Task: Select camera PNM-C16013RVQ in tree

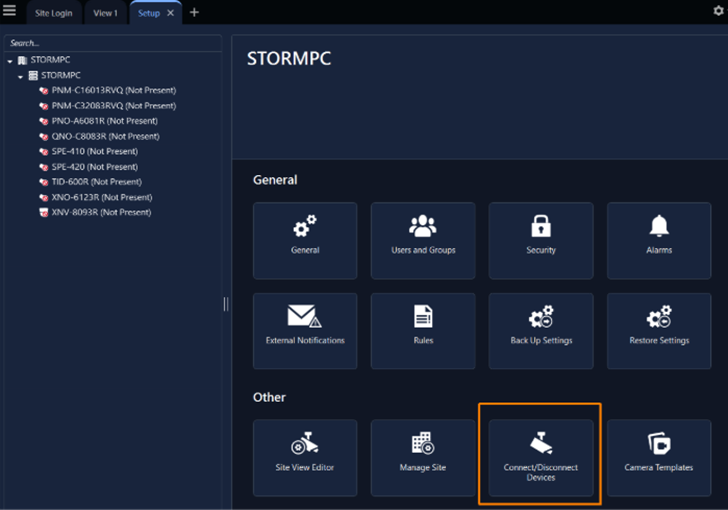Action: (113, 90)
